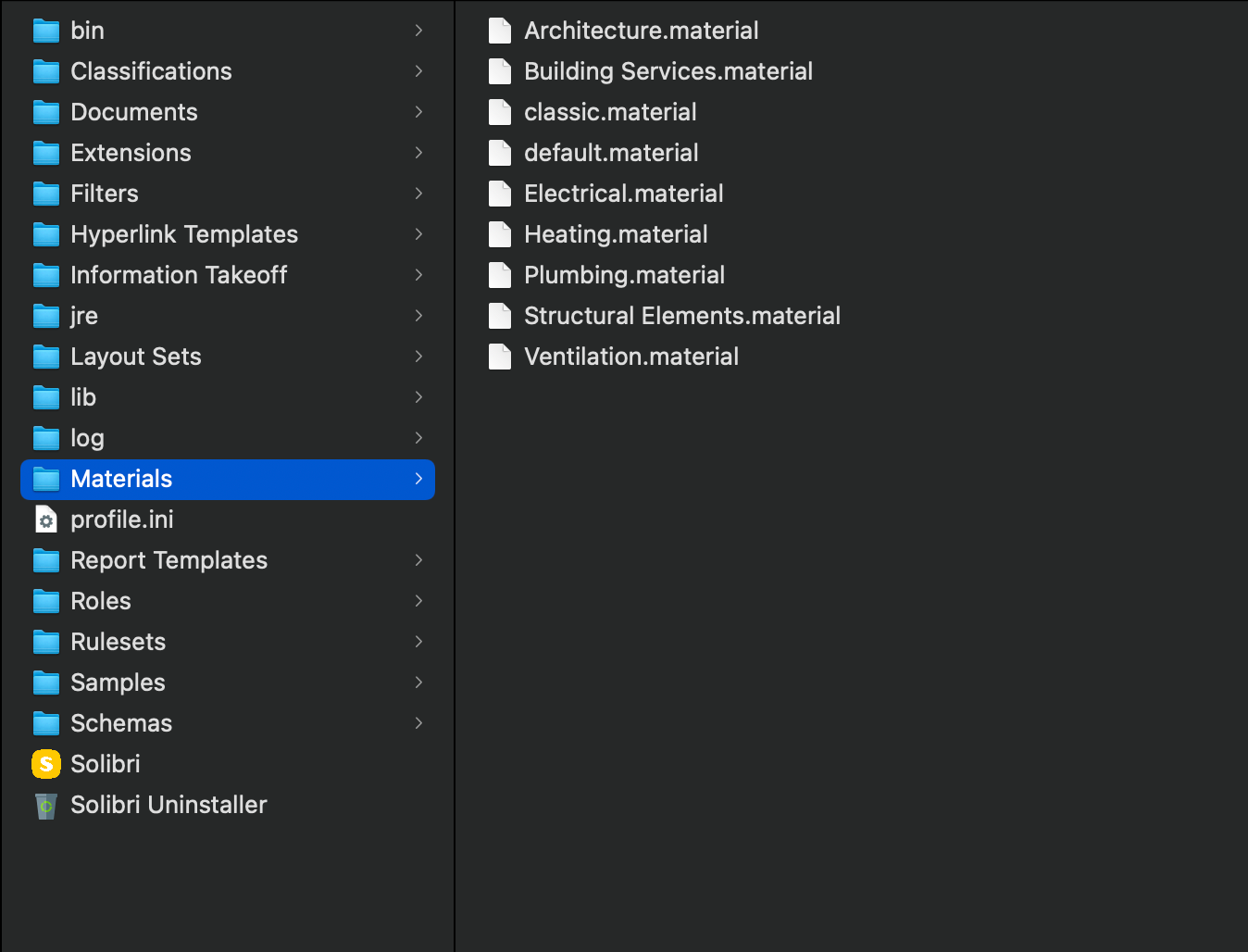
Task: Click the Roles folder icon
Action: pos(46,602)
